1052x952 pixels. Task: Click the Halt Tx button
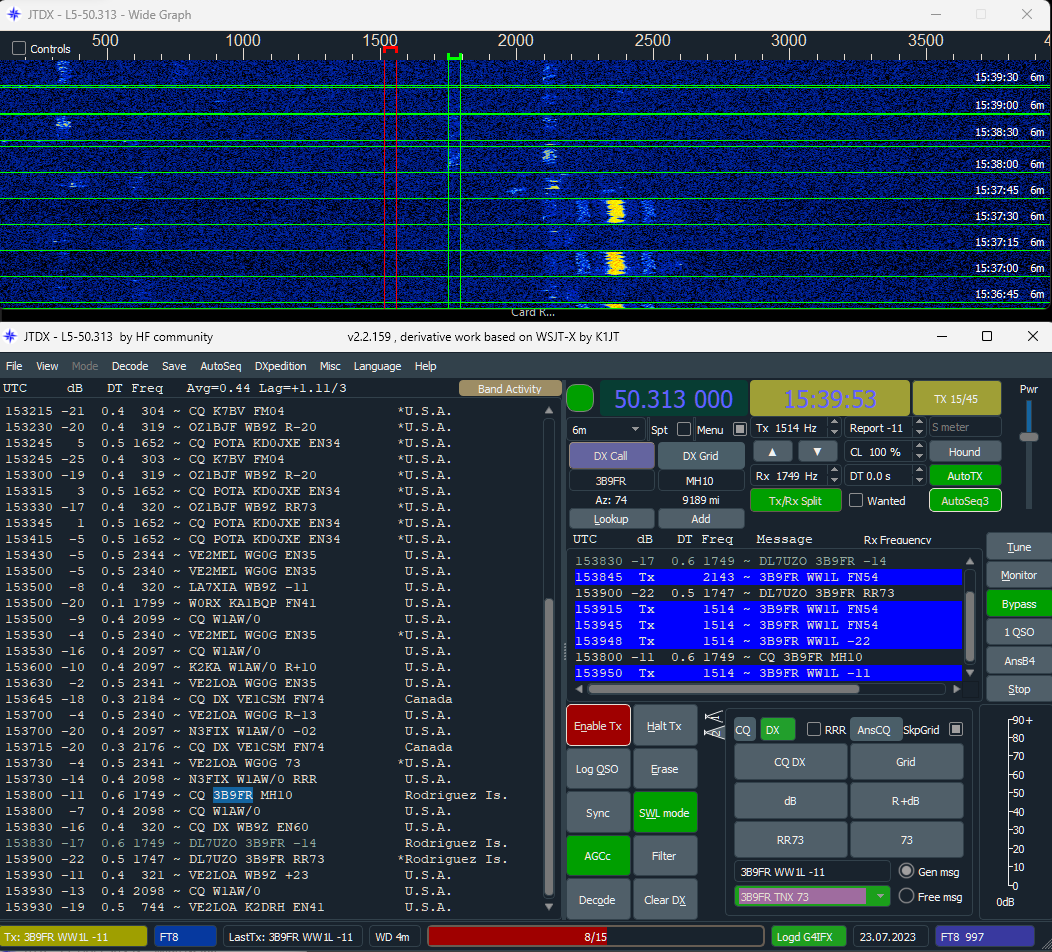point(664,725)
